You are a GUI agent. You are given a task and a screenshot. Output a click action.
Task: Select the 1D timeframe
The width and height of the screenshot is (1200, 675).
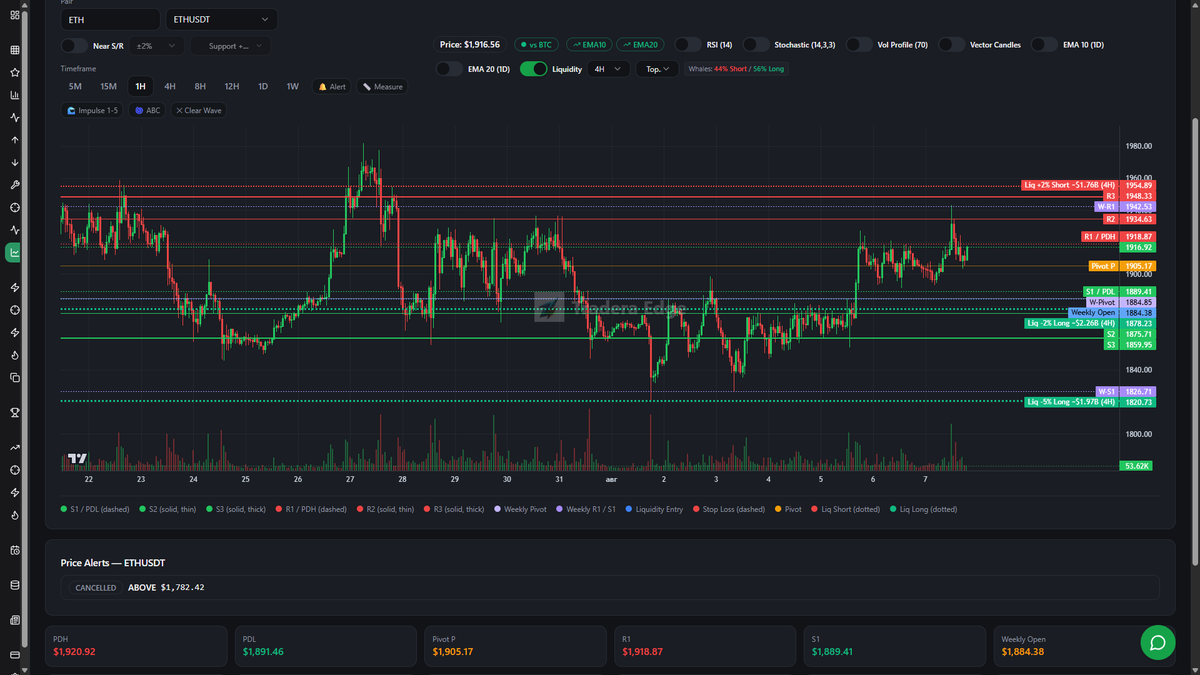point(263,87)
